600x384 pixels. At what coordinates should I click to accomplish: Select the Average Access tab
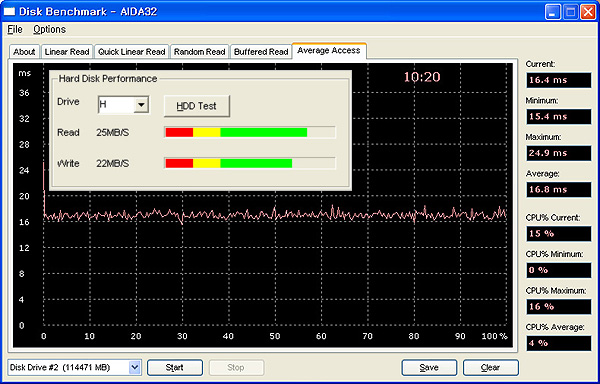tap(329, 50)
